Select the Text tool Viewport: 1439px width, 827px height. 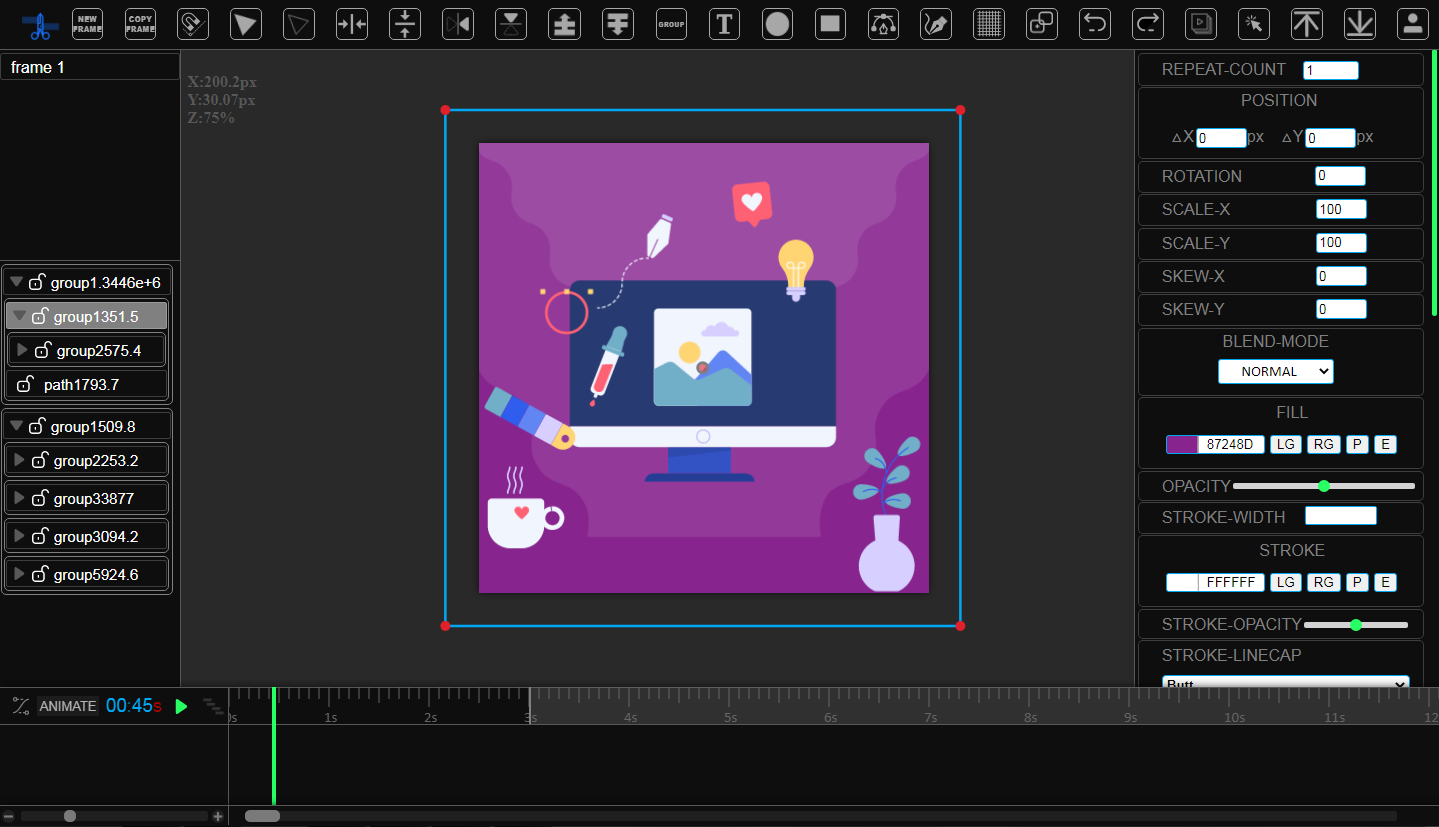724,24
